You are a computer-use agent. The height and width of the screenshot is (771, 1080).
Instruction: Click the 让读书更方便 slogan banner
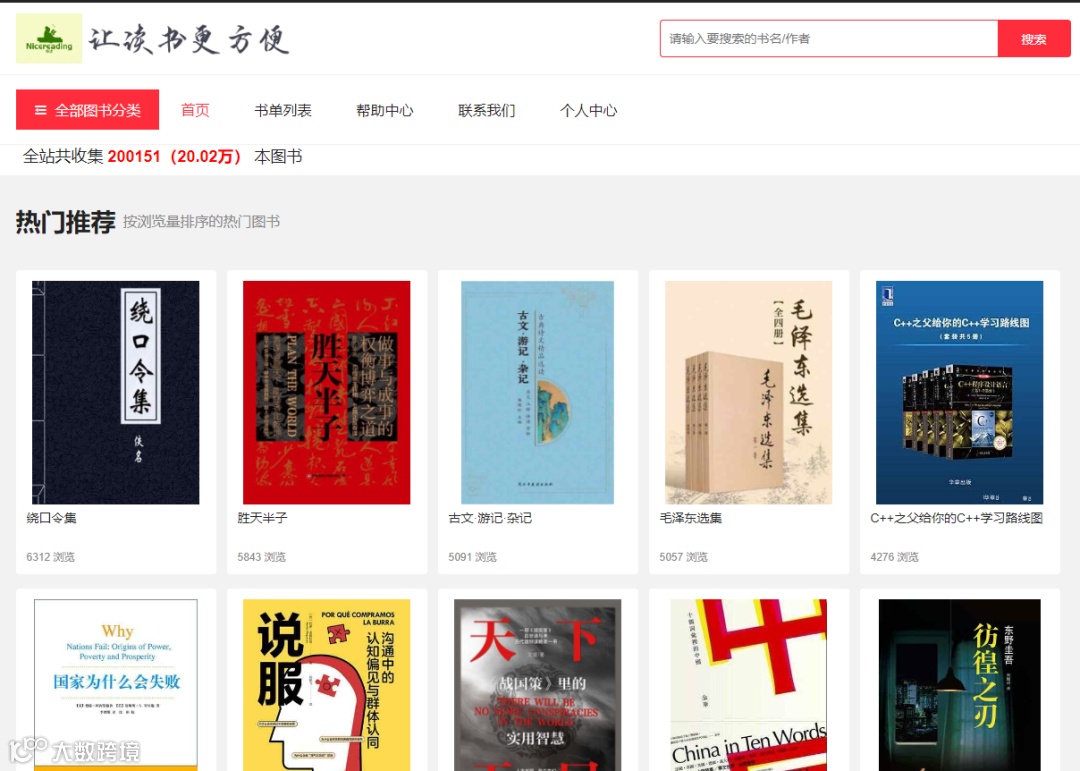click(188, 39)
